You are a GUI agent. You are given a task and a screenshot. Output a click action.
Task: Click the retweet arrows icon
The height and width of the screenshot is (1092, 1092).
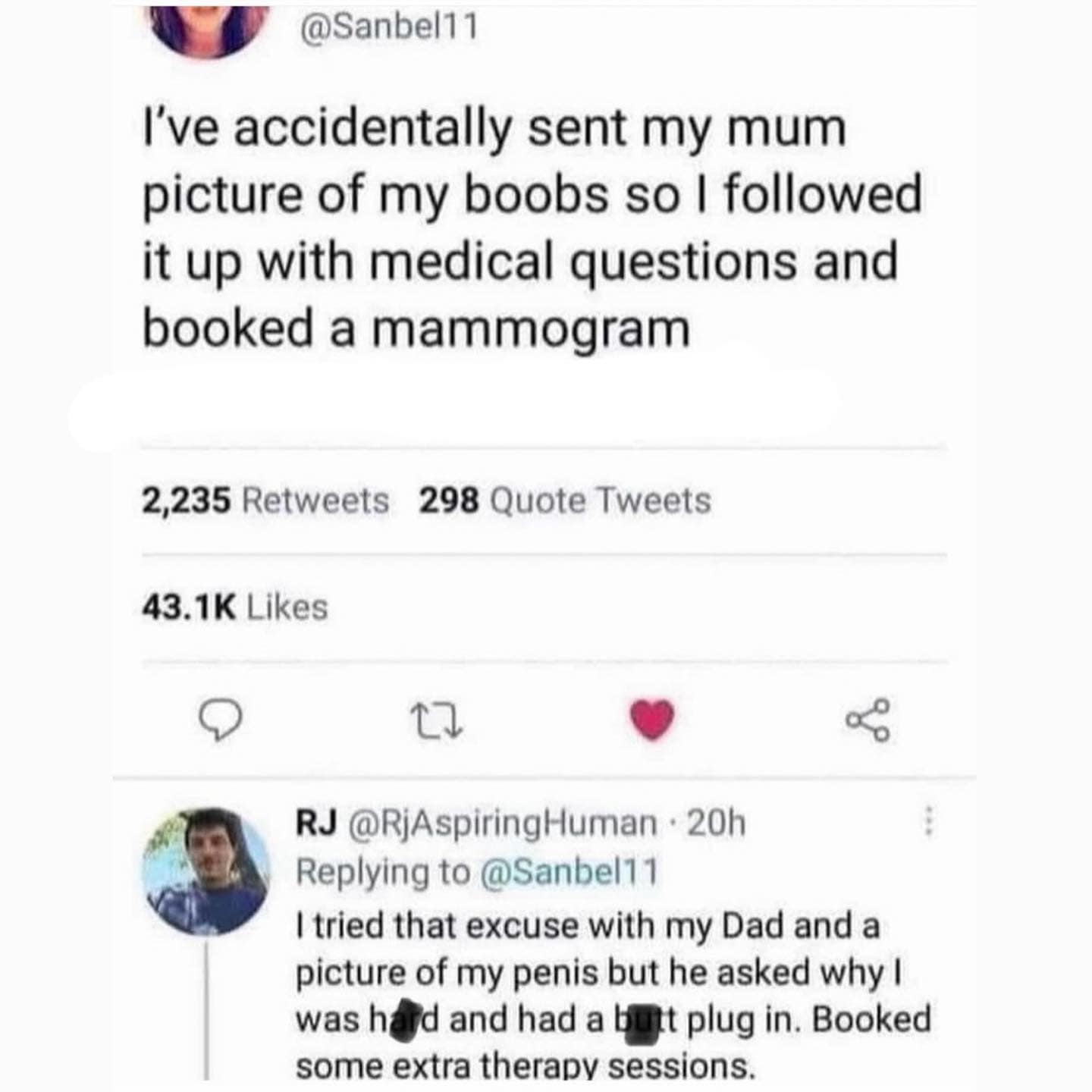pyautogui.click(x=435, y=720)
